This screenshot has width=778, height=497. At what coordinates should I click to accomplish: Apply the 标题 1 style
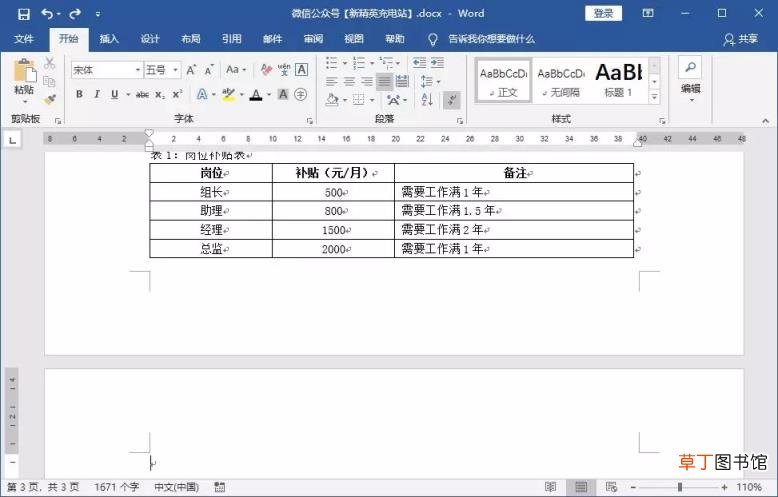[x=618, y=81]
